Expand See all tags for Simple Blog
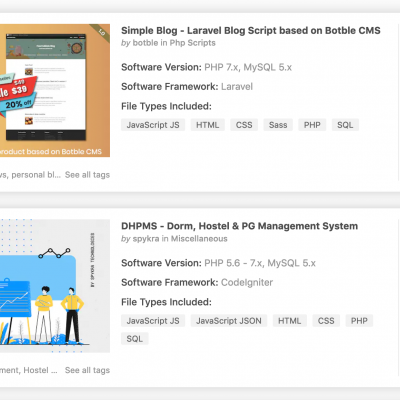The height and width of the screenshot is (400, 400). click(87, 175)
